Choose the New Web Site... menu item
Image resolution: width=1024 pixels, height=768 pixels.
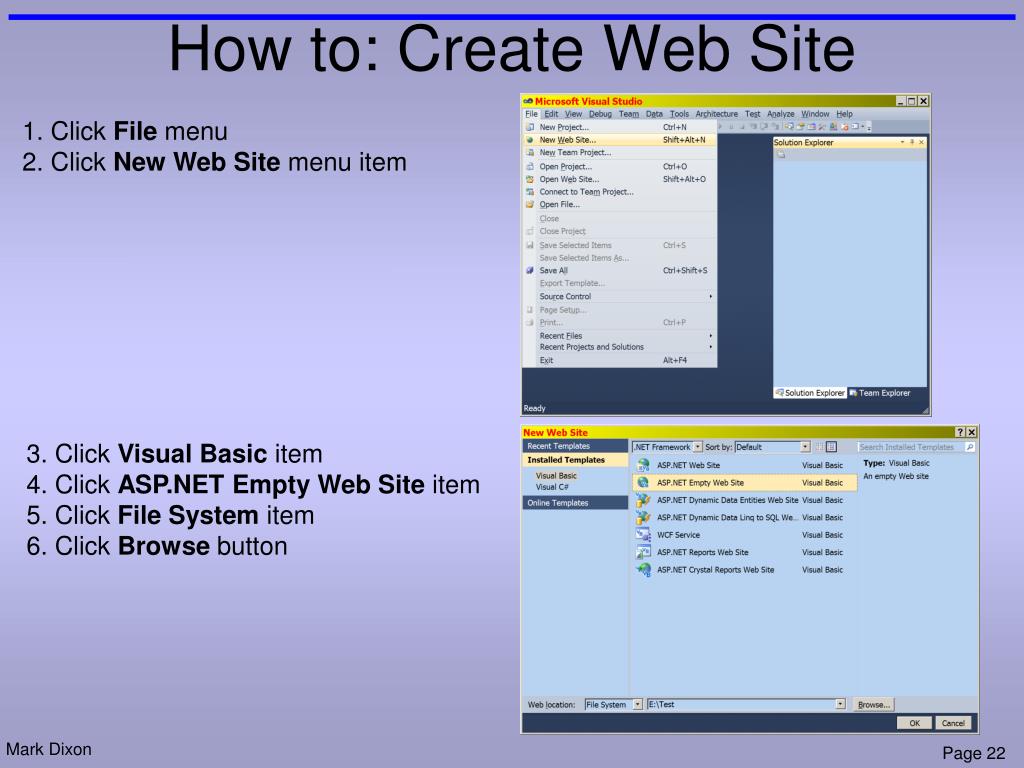(620, 140)
